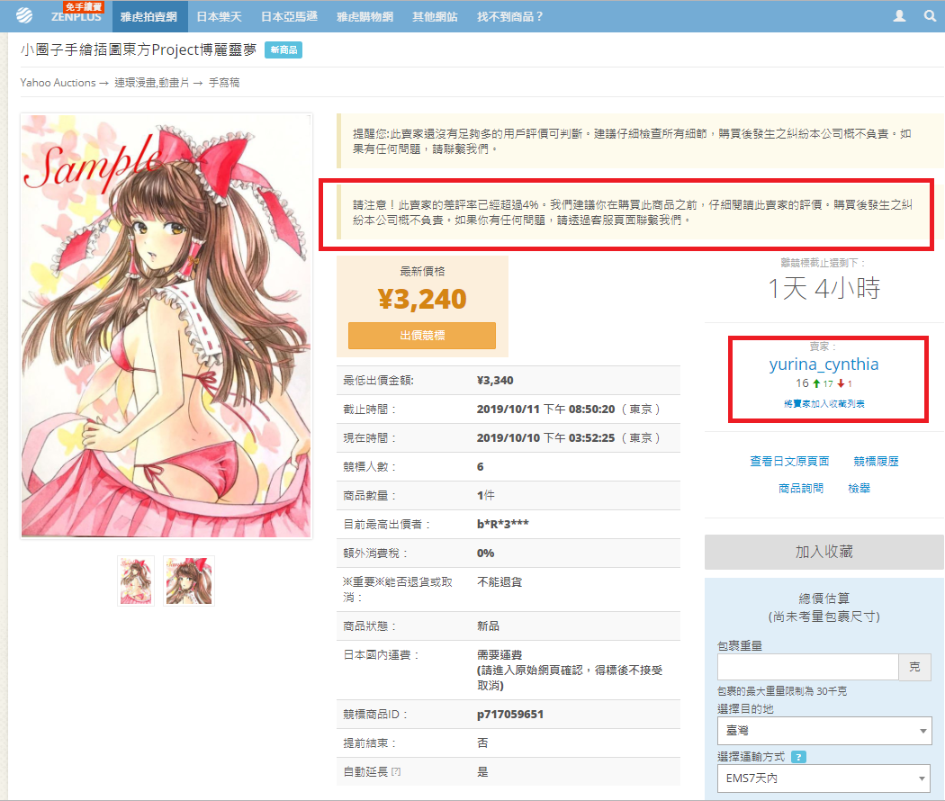Click the 新商品 badge
Screen dimensions: 945x801
click(283, 50)
